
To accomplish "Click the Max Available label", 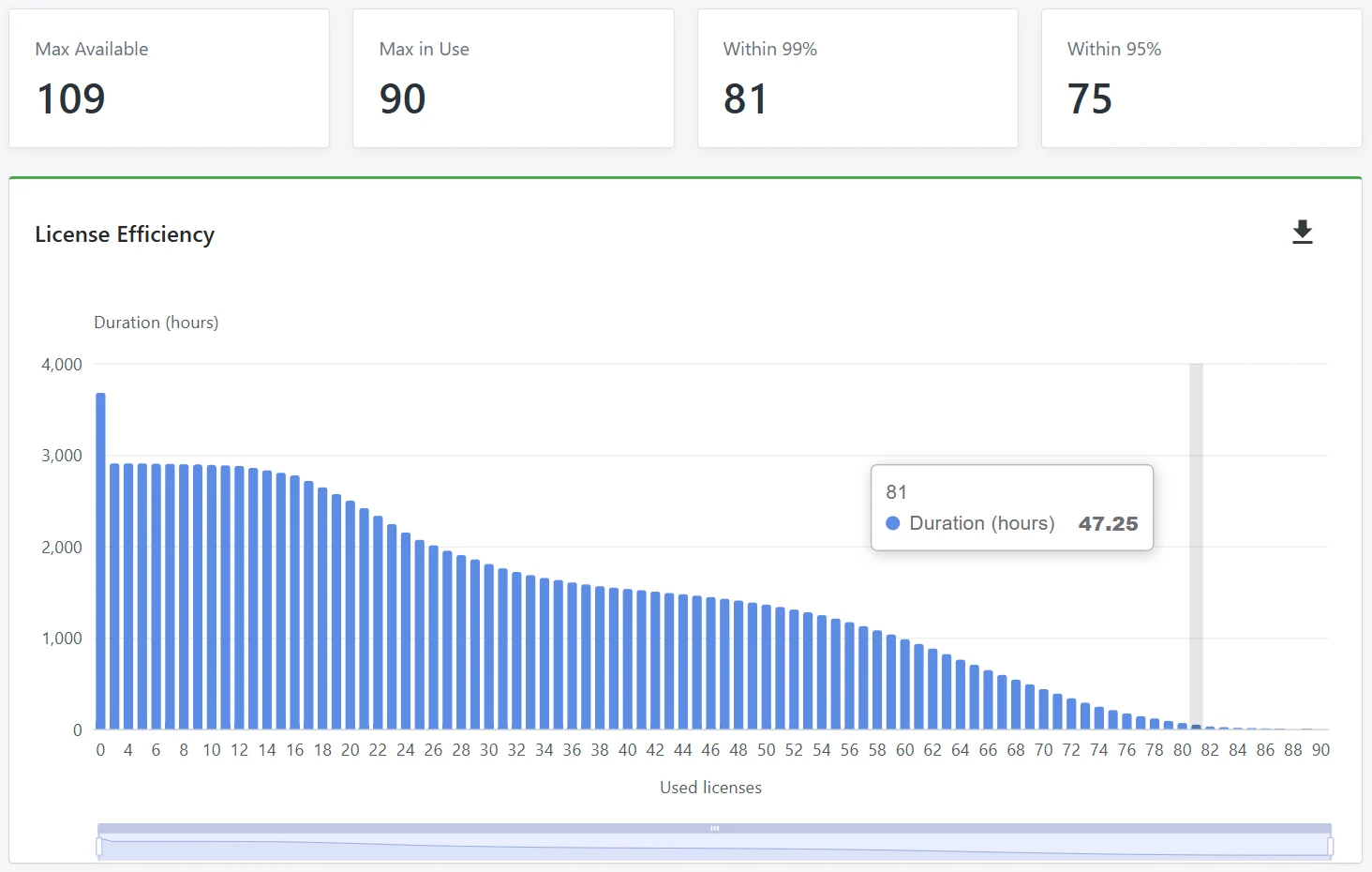I will pyautogui.click(x=92, y=49).
